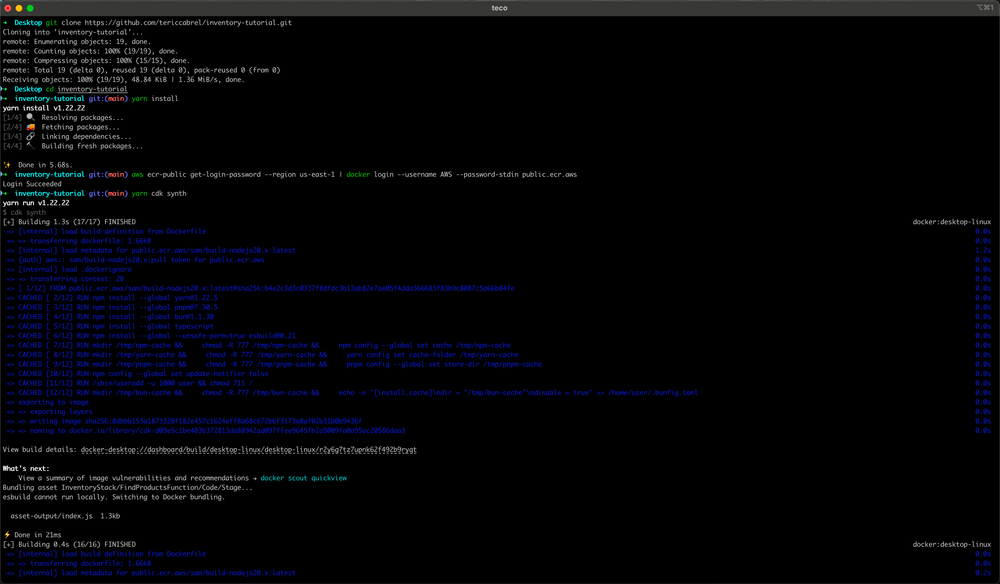Click the green zoom window button
Screen dimensions: 1000x584
[32, 8]
